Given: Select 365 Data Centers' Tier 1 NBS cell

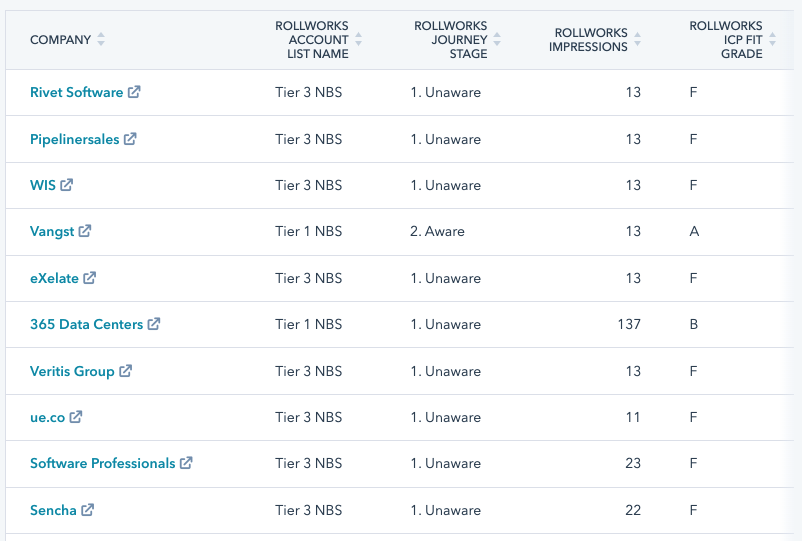Looking at the screenshot, I should pos(308,324).
